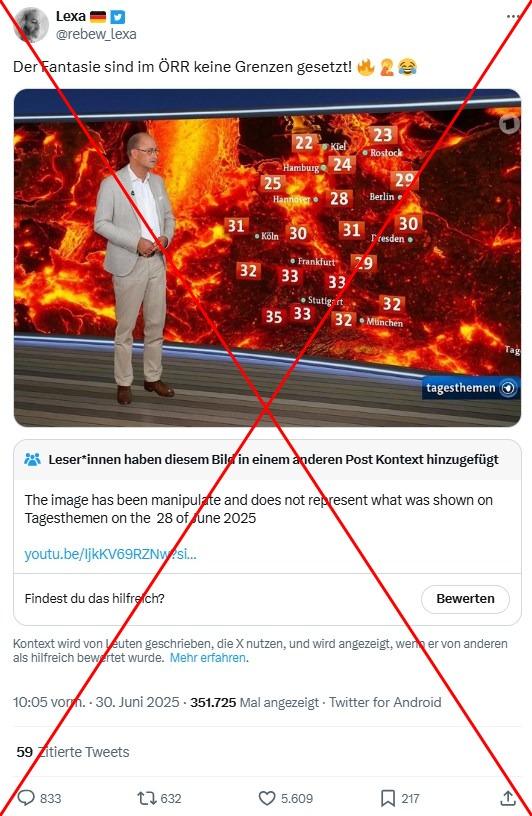Like the tweet with heart icon
Screen dimensions: 532x816
tap(267, 798)
